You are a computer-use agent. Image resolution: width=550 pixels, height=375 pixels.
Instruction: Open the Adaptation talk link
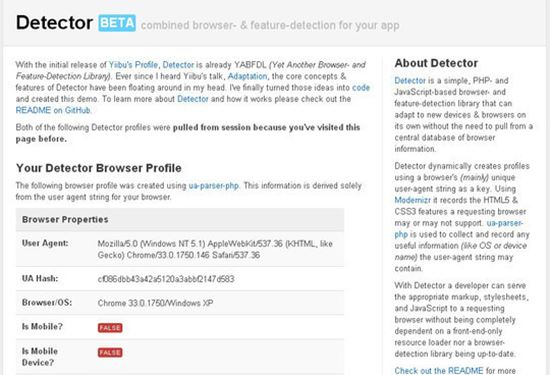click(x=247, y=76)
